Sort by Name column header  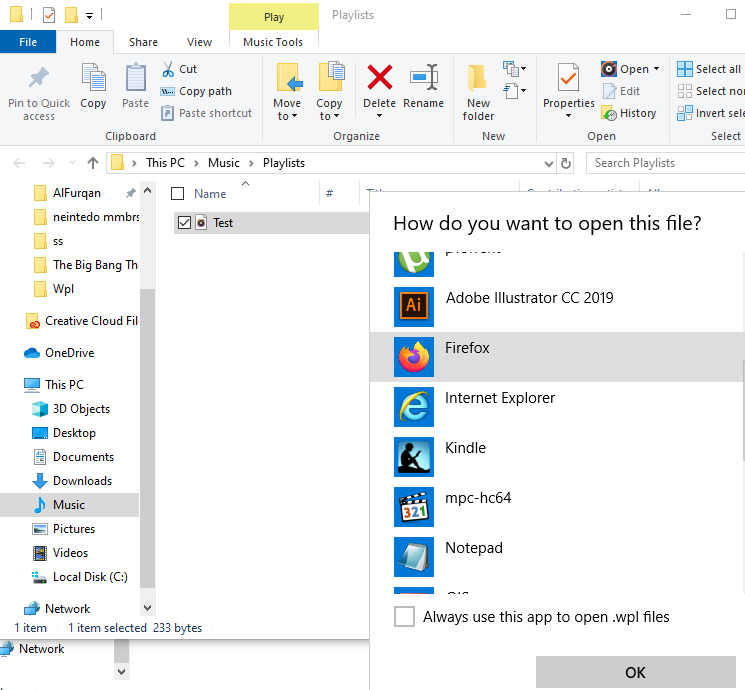coord(210,194)
